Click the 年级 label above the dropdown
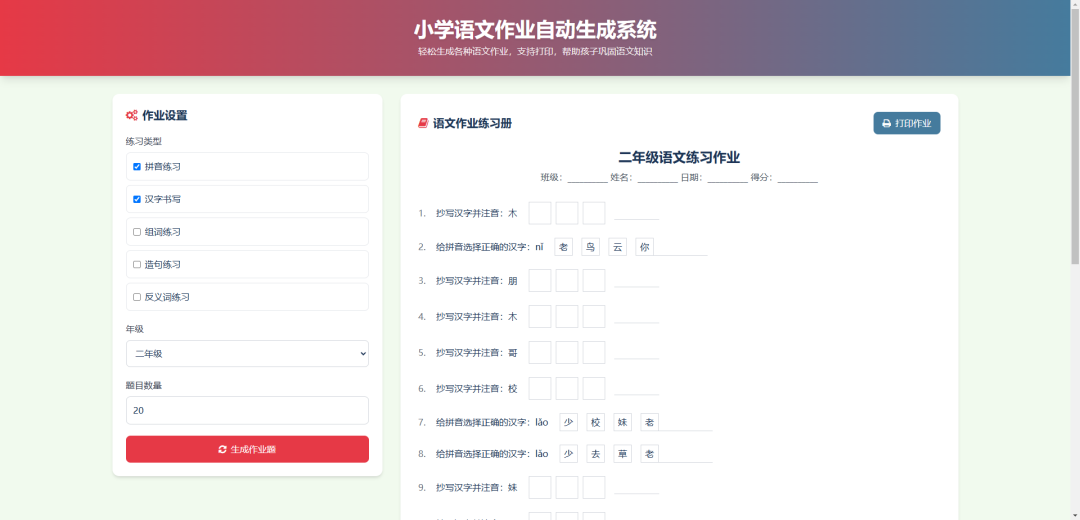1080x520 pixels. [x=135, y=329]
